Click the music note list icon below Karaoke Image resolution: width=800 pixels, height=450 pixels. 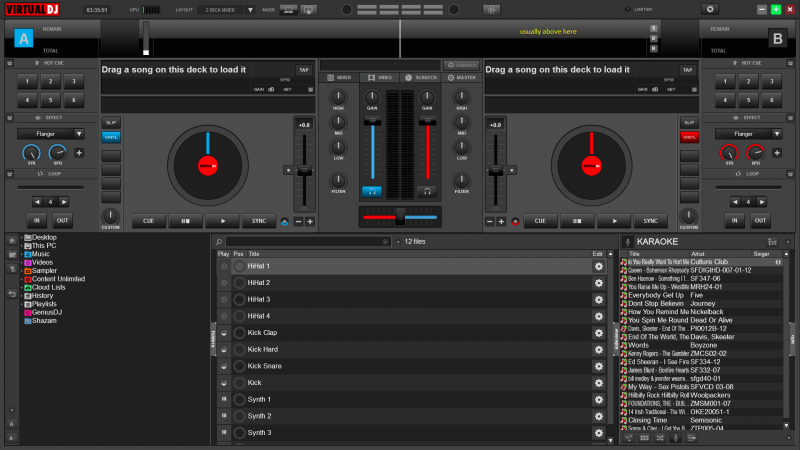point(629,438)
